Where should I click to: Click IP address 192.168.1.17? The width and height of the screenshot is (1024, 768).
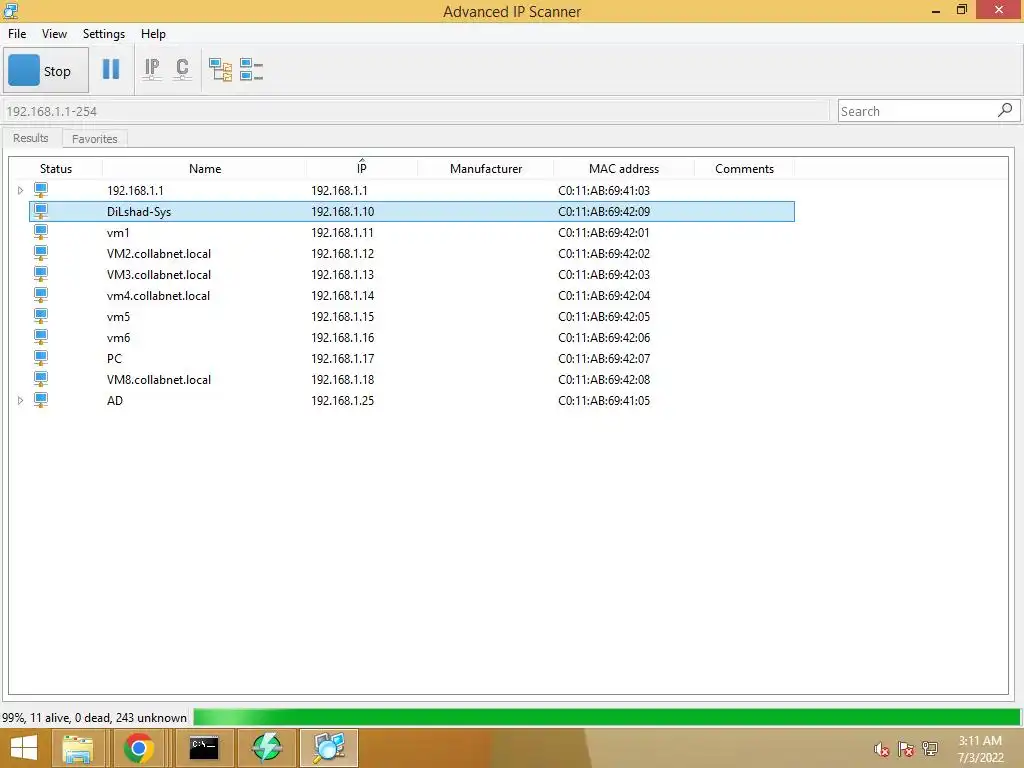(342, 359)
